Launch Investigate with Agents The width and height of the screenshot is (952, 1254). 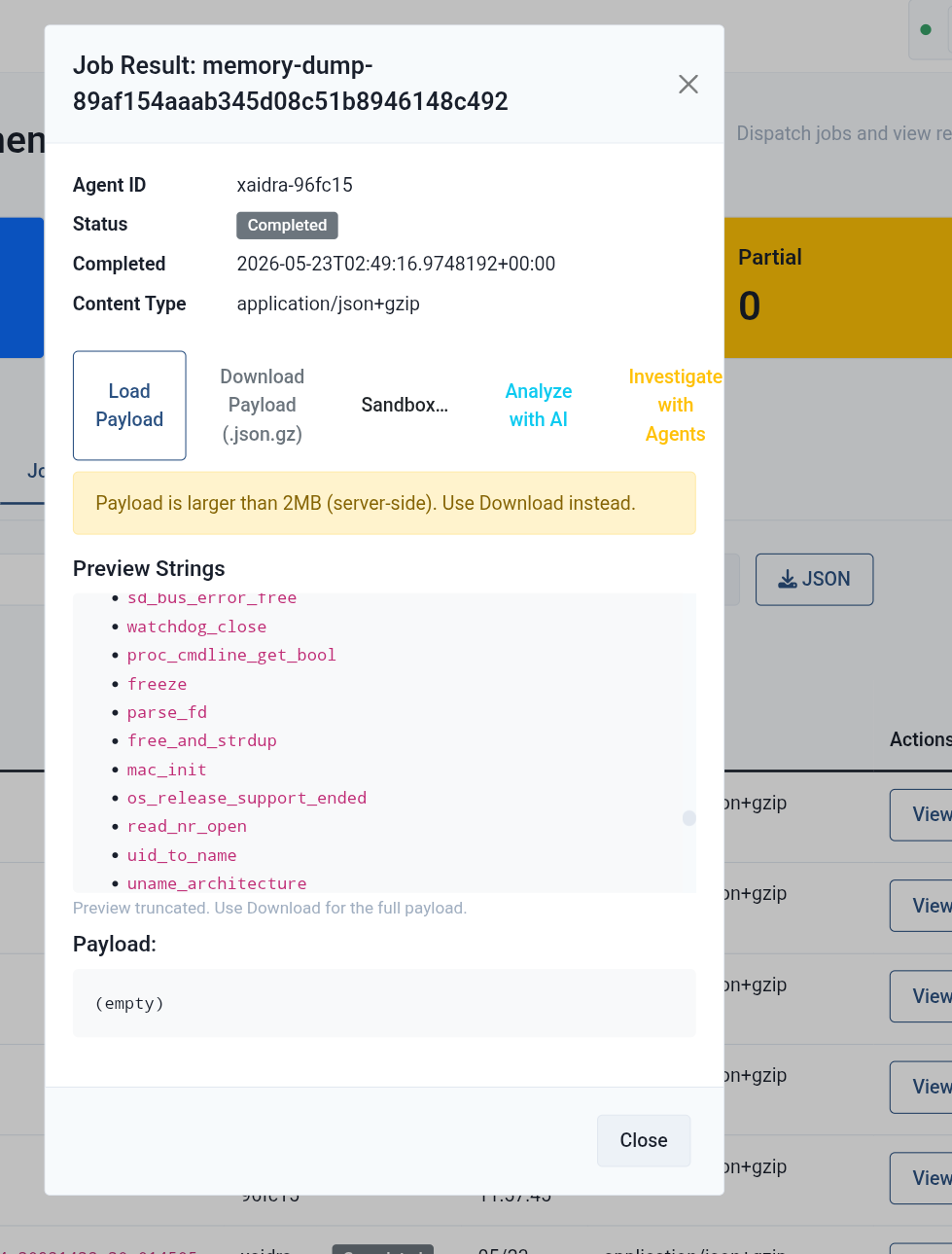[675, 406]
